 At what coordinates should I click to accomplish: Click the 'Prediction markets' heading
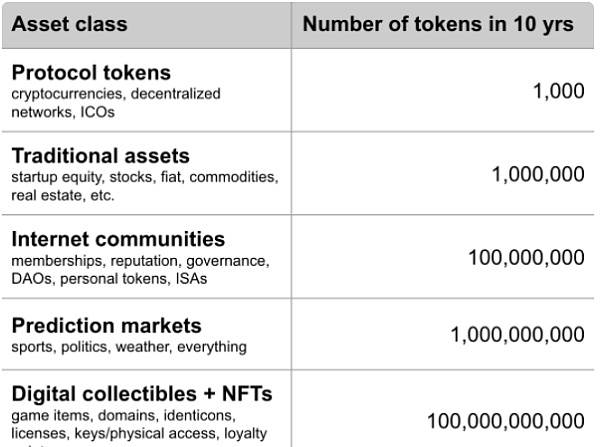(x=106, y=326)
